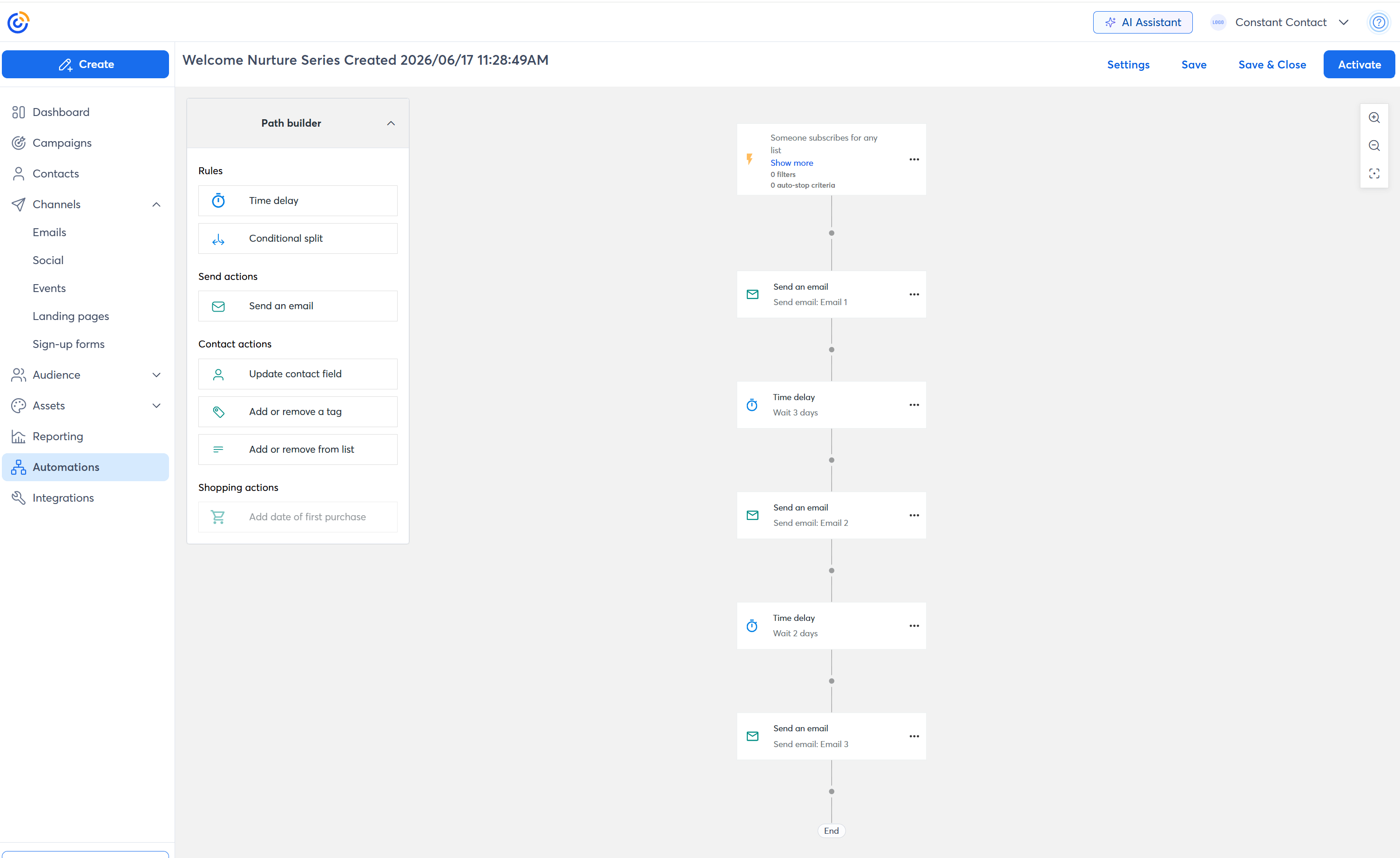Collapse the Channels menu section
Viewport: 1400px width, 858px height.
[x=156, y=204]
